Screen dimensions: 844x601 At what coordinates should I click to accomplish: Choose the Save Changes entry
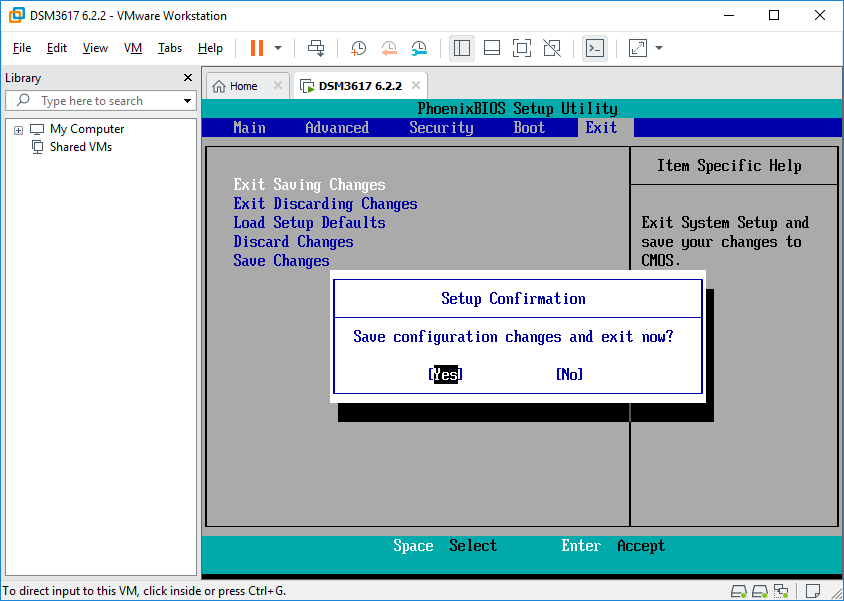pos(282,261)
